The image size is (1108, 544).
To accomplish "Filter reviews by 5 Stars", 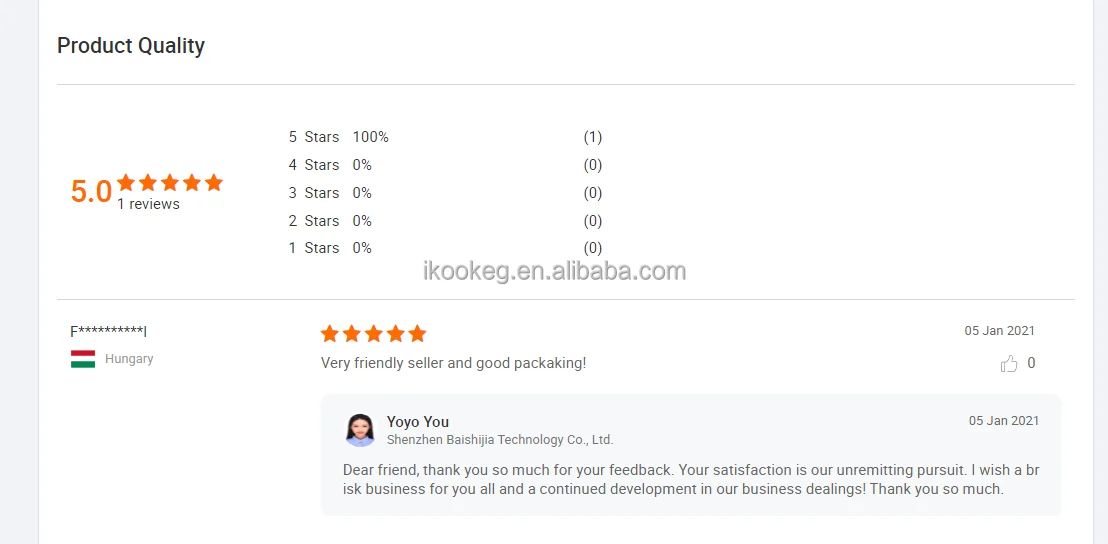I will pyautogui.click(x=314, y=137).
